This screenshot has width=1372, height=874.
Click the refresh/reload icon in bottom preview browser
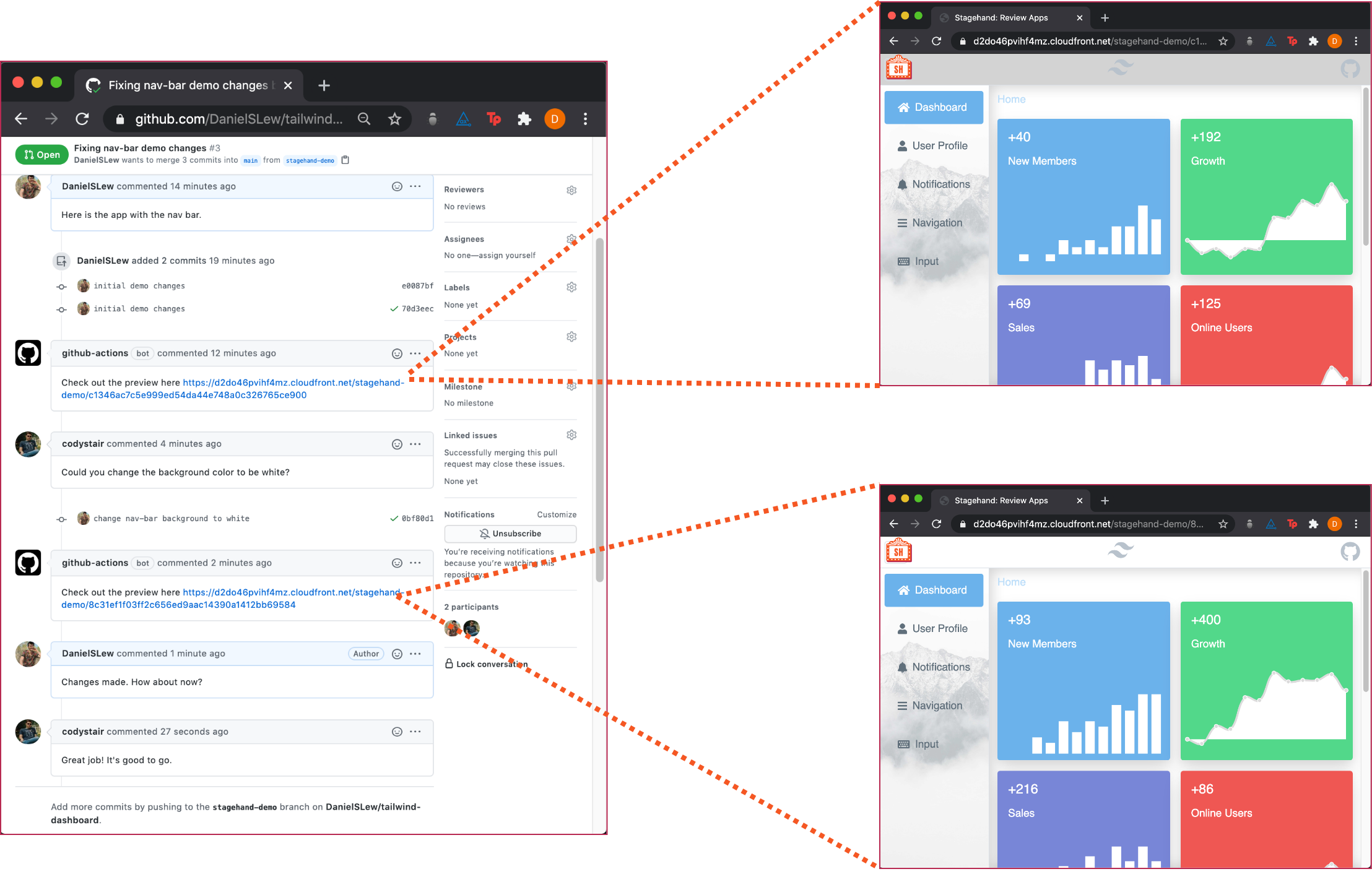pos(938,524)
